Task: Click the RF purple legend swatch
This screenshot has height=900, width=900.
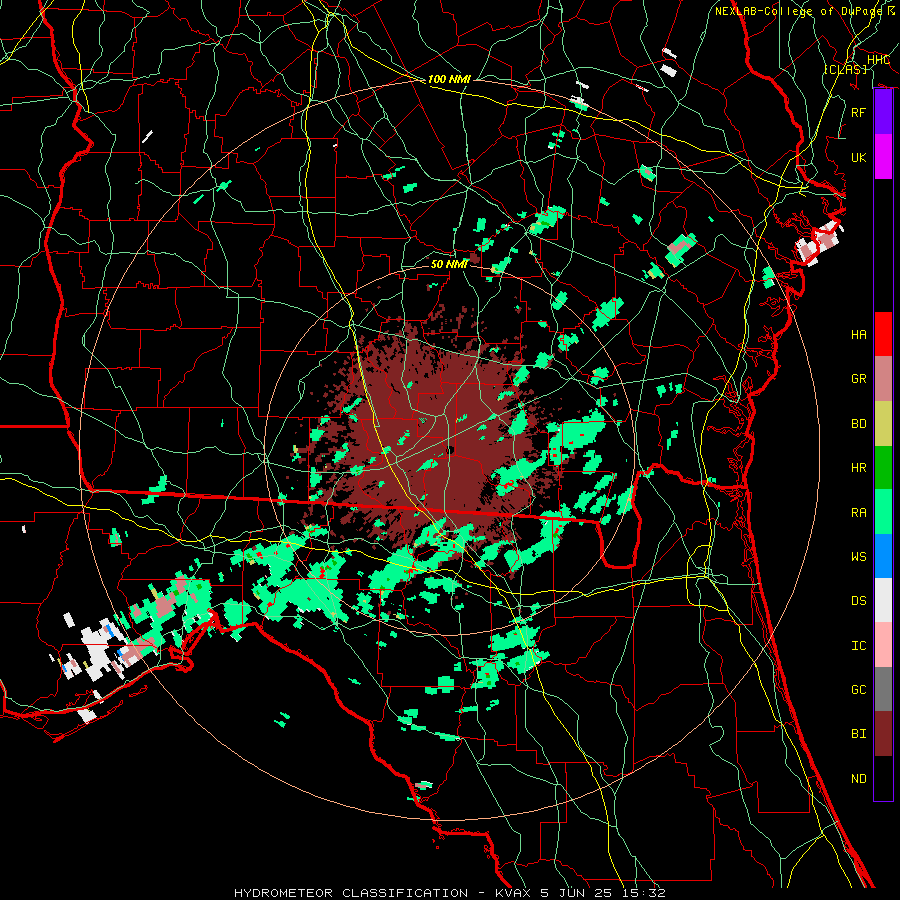Action: (883, 112)
